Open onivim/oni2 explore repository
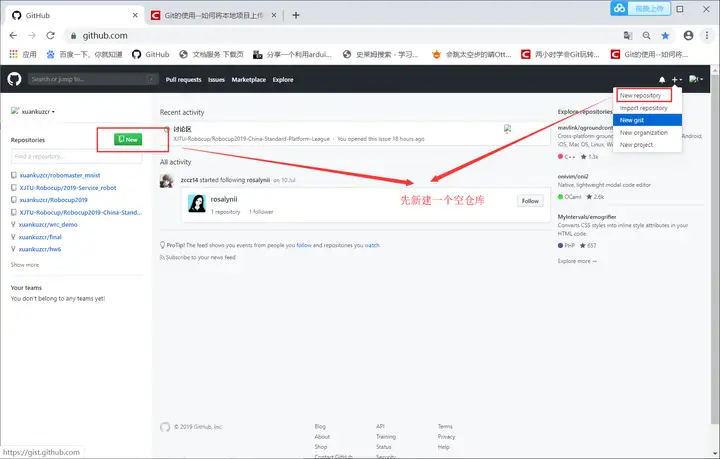This screenshot has height=459, width=720. [573, 176]
